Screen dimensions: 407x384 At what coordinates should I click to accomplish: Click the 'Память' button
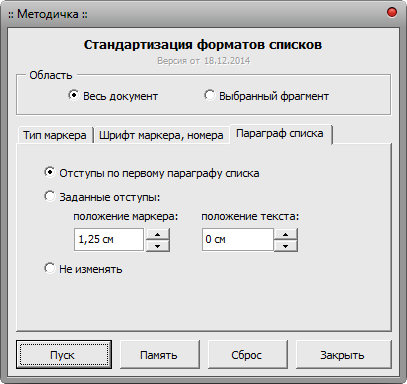pyautogui.click(x=159, y=355)
